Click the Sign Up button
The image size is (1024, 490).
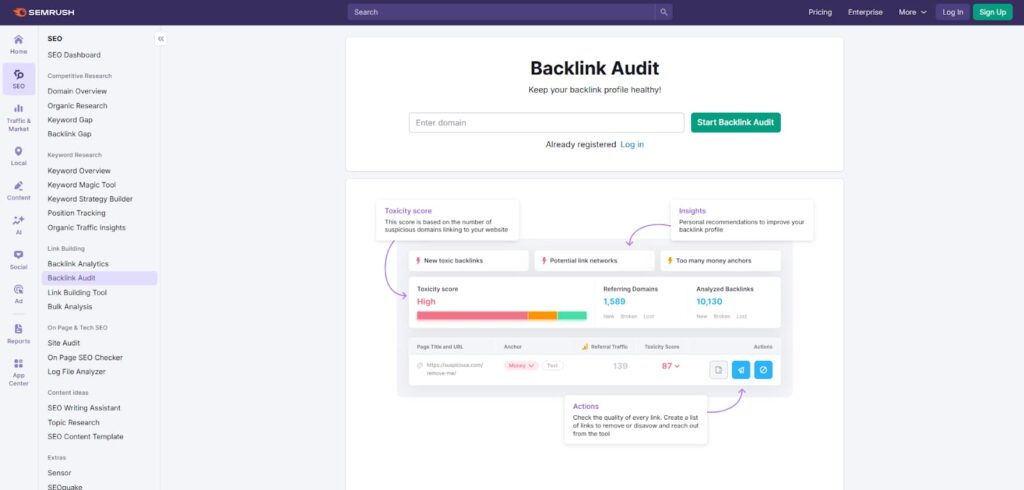pos(992,12)
